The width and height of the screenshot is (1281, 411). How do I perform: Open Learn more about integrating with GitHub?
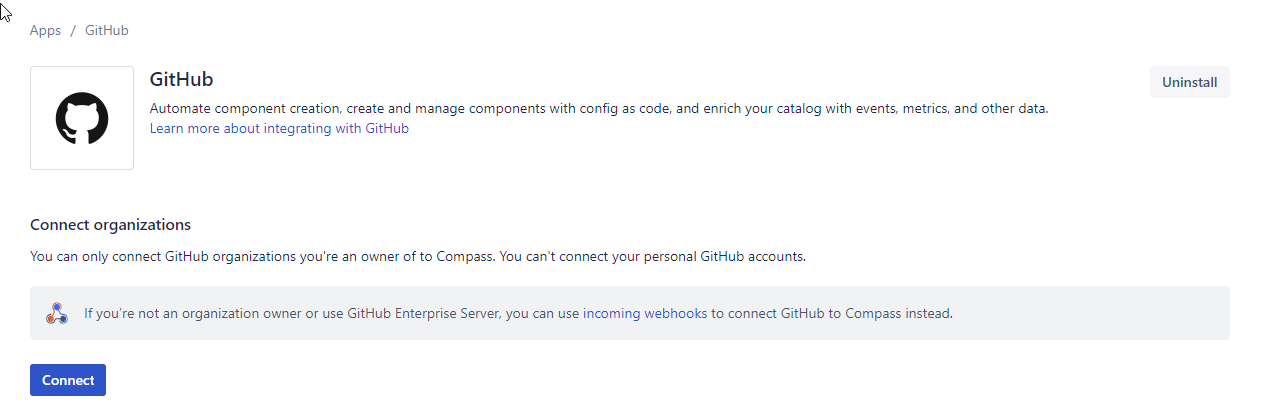[279, 128]
